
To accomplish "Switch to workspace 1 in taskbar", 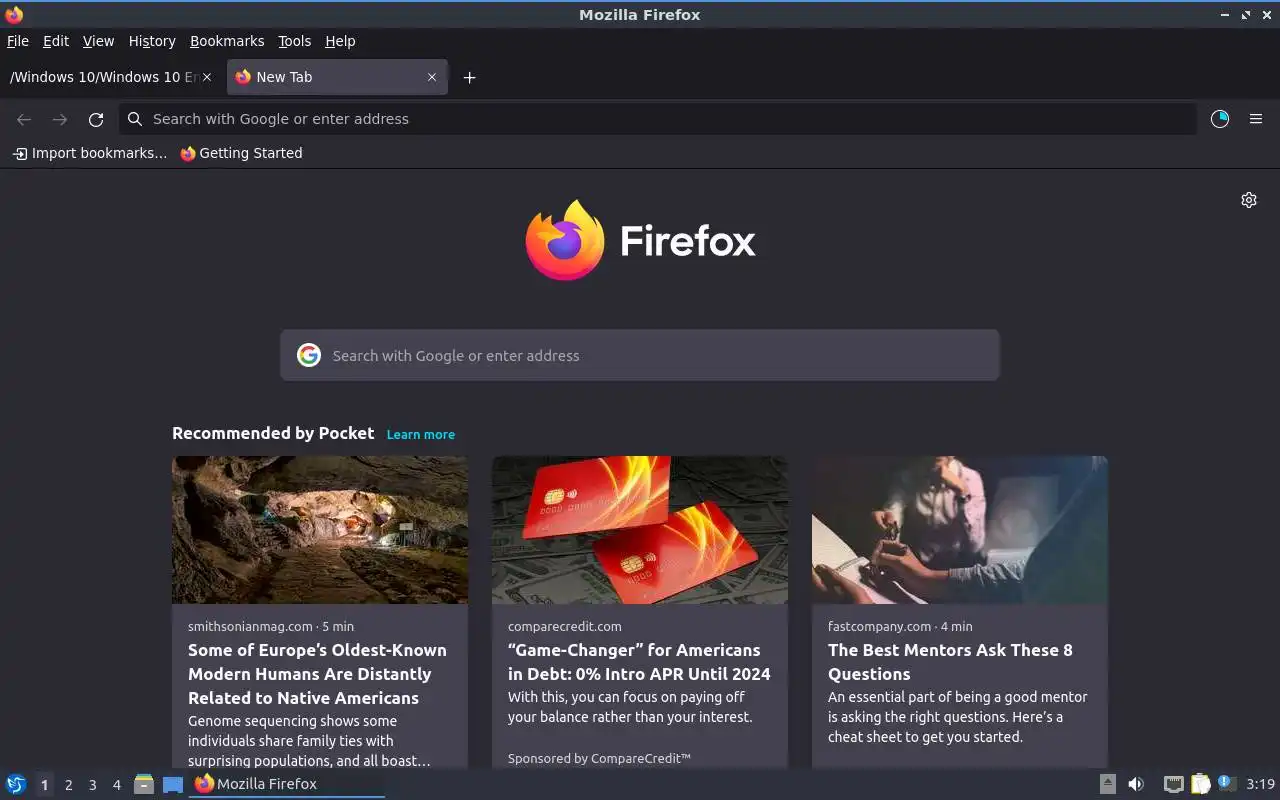I will (x=44, y=785).
